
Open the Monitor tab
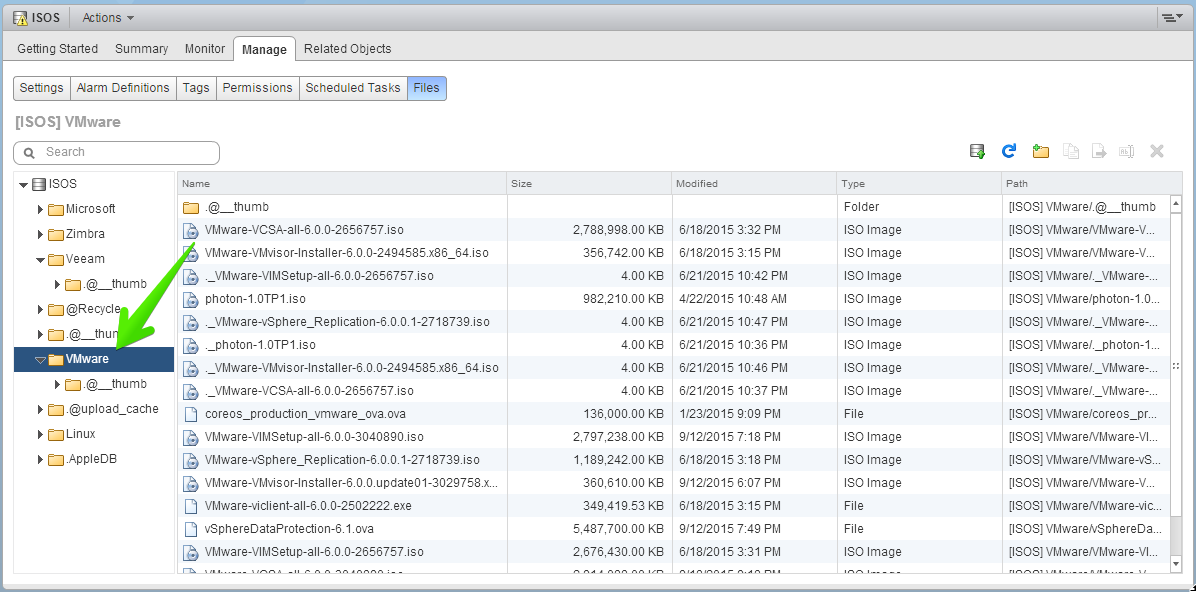click(204, 49)
